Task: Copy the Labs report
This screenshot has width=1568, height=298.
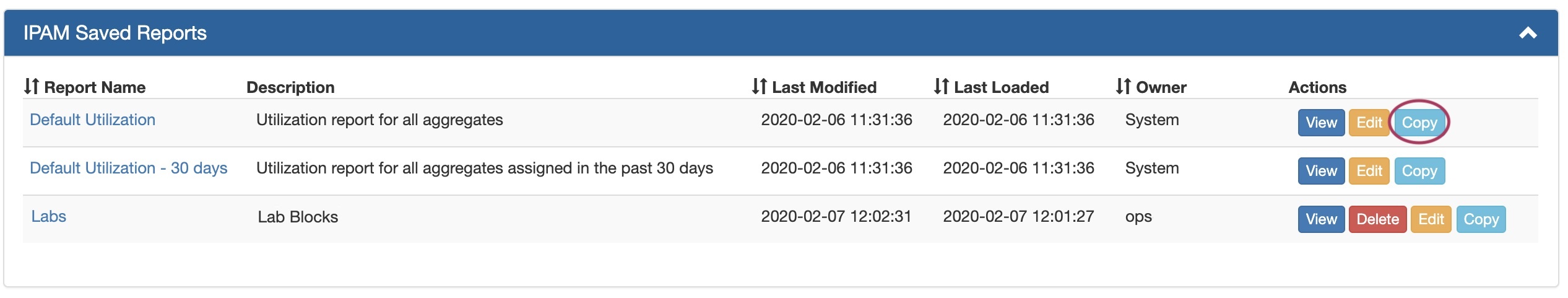Action: click(1480, 219)
